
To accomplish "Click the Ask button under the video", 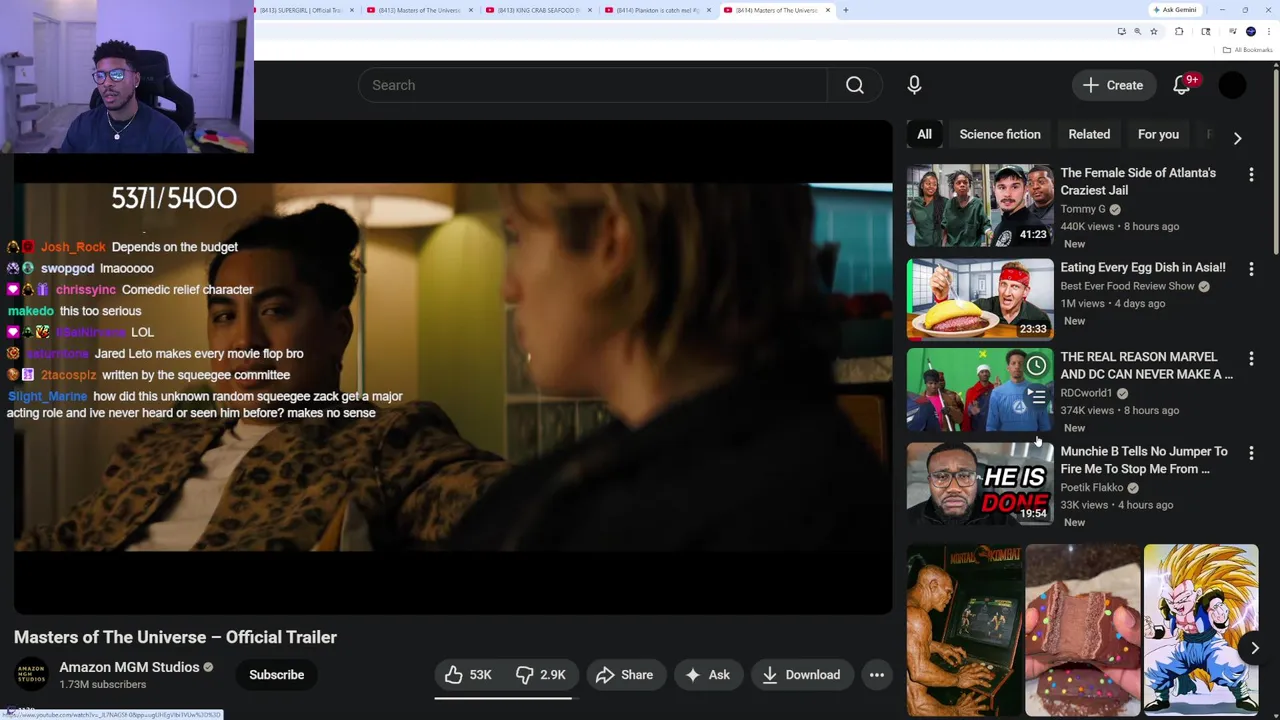I will 707,675.
